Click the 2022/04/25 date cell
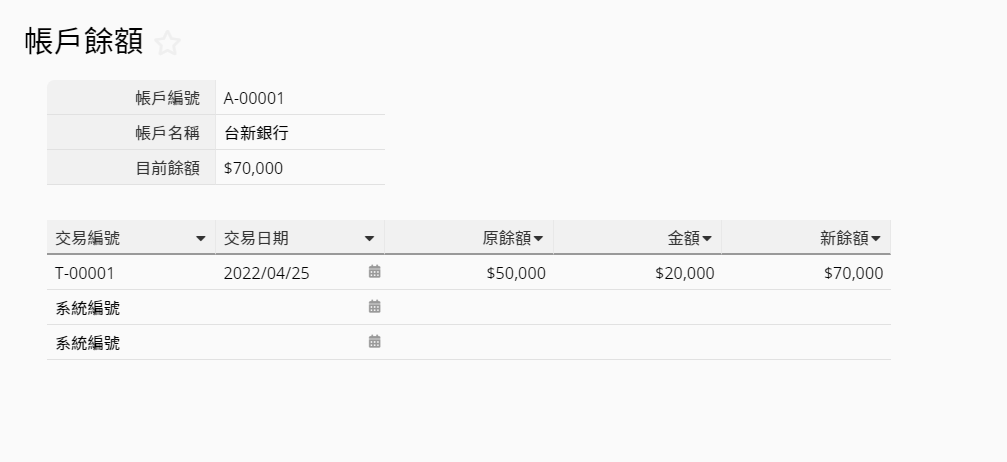The height and width of the screenshot is (462, 1007). (x=266, y=273)
